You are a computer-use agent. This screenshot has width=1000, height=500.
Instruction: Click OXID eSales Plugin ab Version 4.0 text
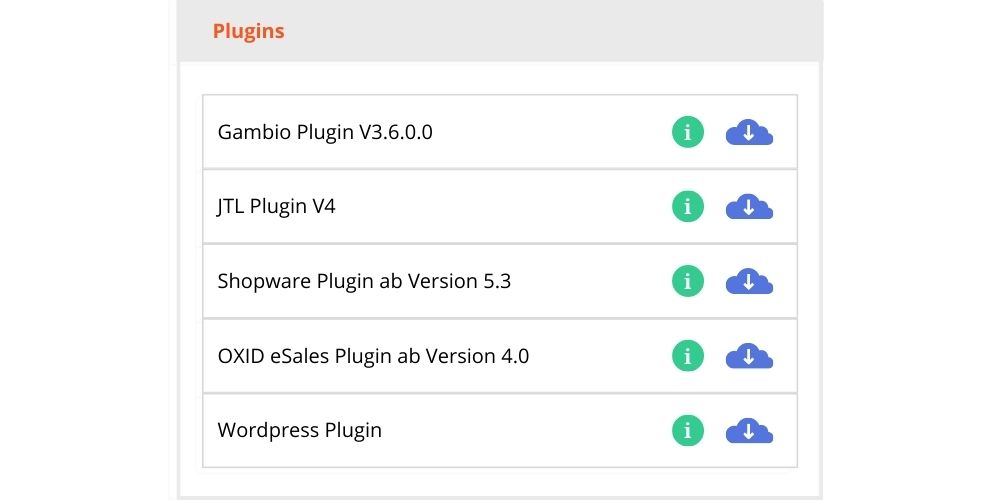click(x=373, y=355)
